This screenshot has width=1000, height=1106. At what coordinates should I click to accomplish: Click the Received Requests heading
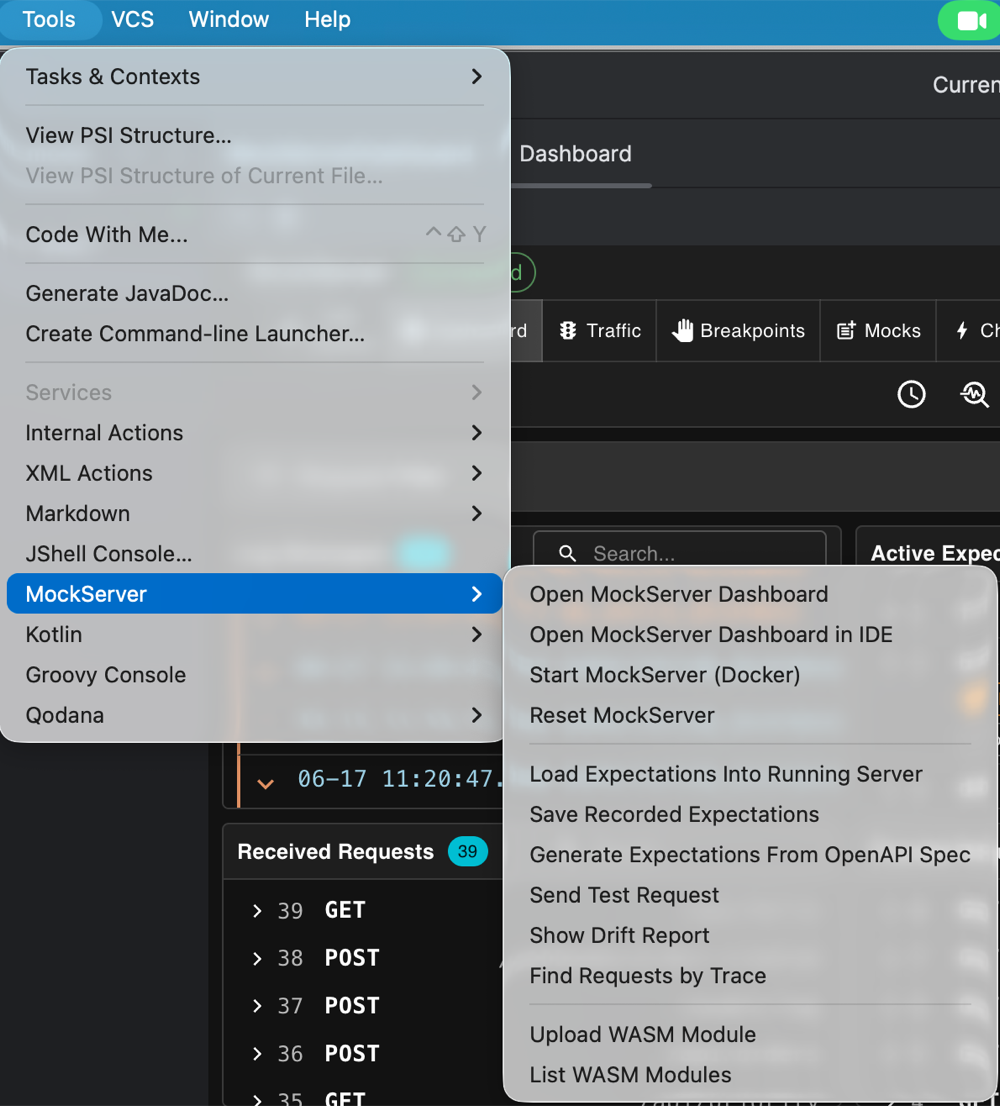(335, 851)
